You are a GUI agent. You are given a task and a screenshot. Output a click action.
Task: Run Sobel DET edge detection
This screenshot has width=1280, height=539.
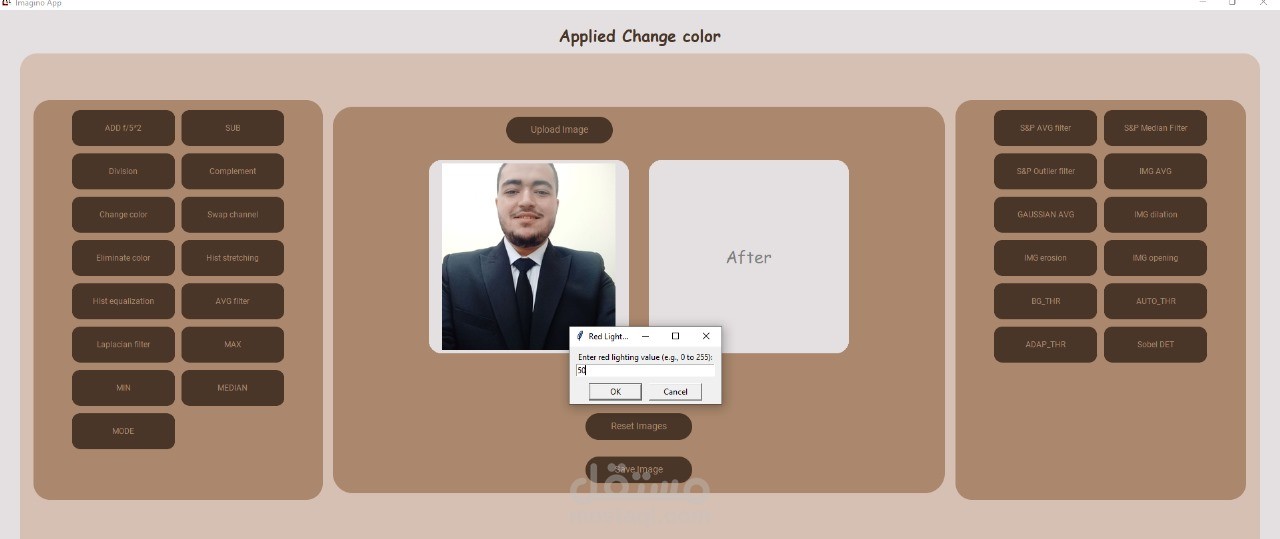(x=1155, y=345)
